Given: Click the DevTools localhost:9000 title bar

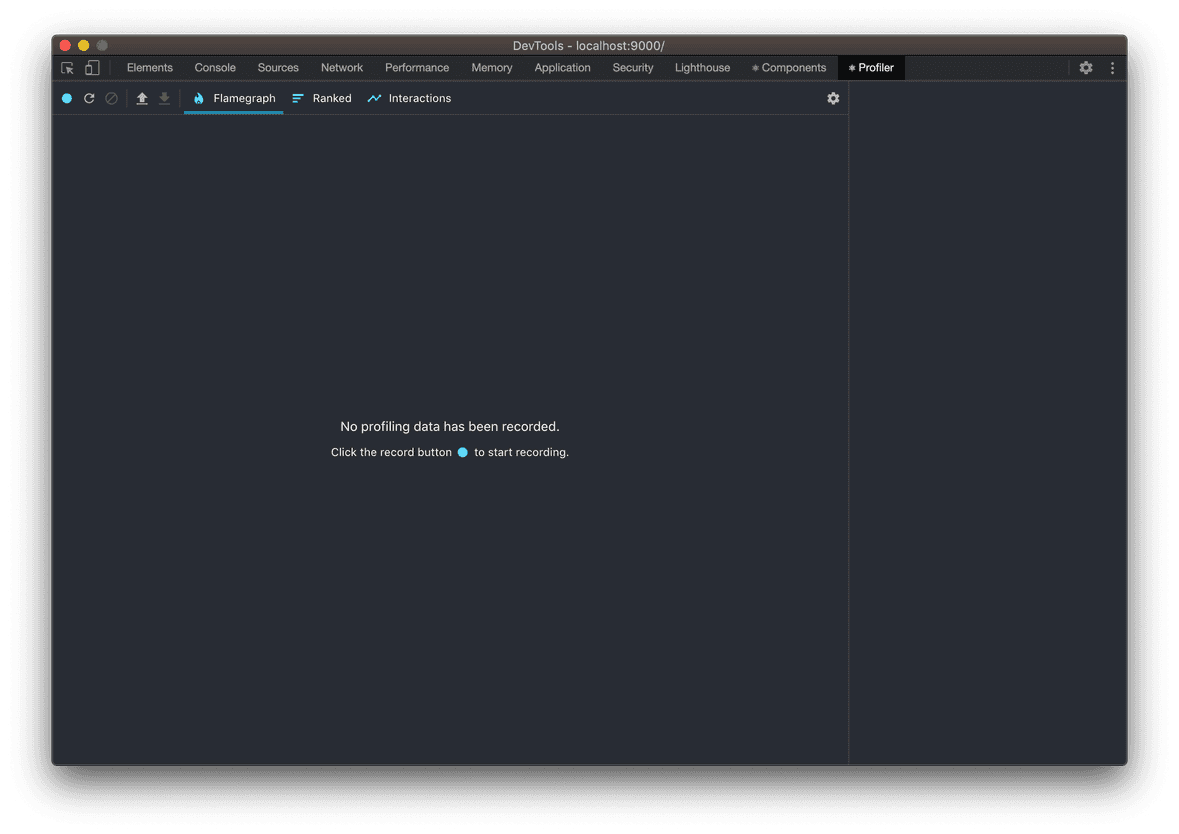Looking at the screenshot, I should 589,45.
